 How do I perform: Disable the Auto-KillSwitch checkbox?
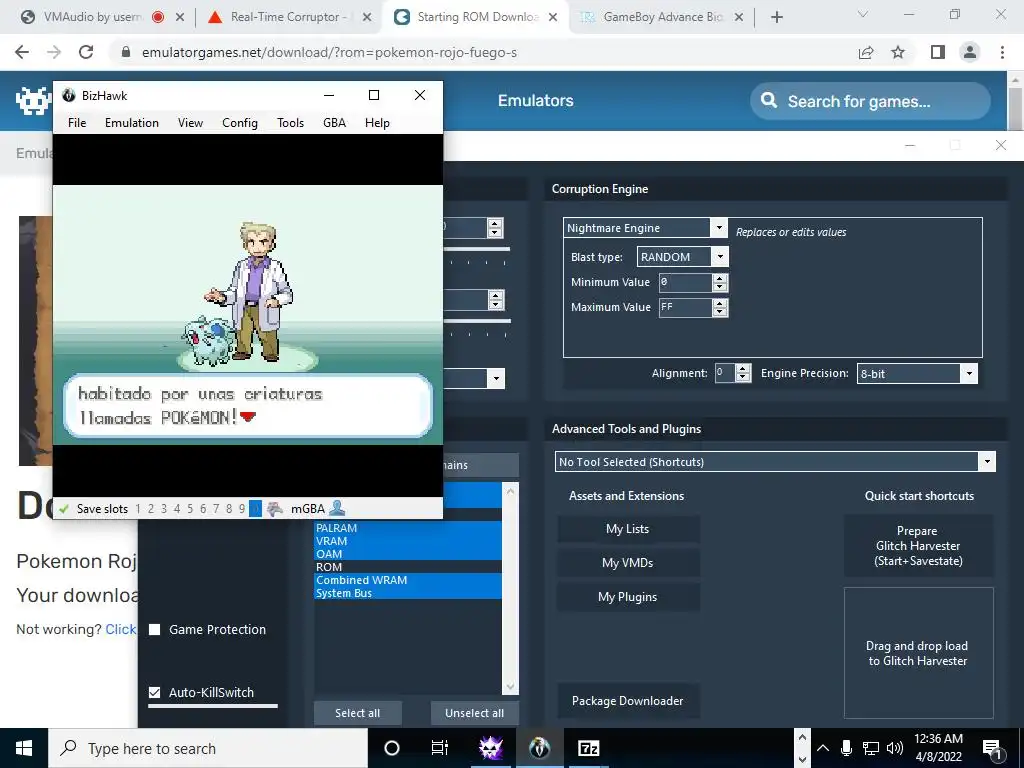[x=155, y=692]
